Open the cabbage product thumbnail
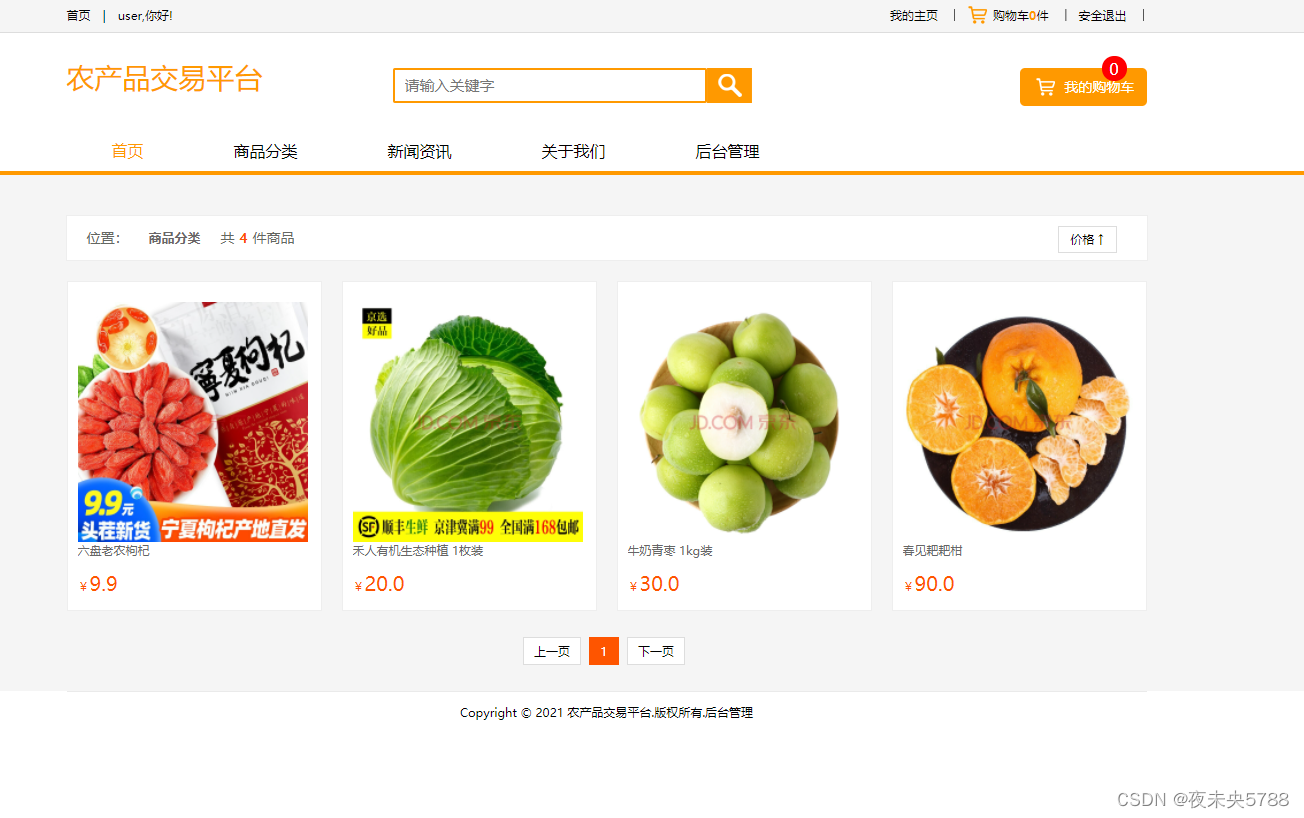Viewport: 1304px width, 818px height. click(468, 421)
